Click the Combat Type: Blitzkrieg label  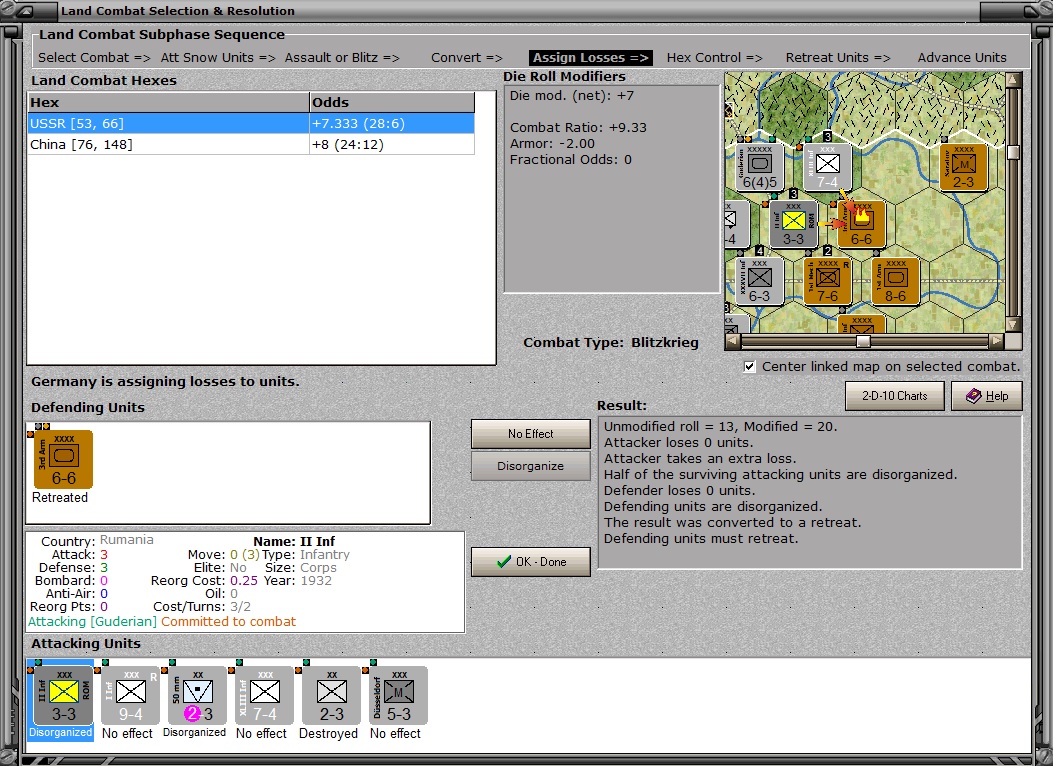[x=610, y=342]
